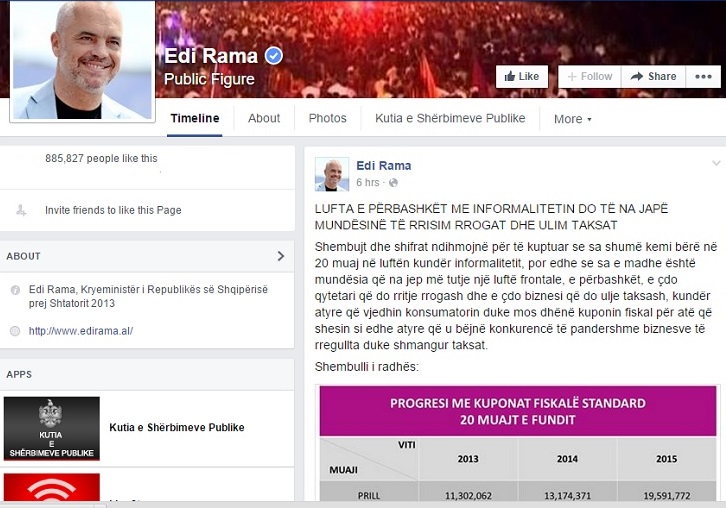Viewport: 726px width, 508px height.
Task: Open the Photos tab
Action: (327, 119)
